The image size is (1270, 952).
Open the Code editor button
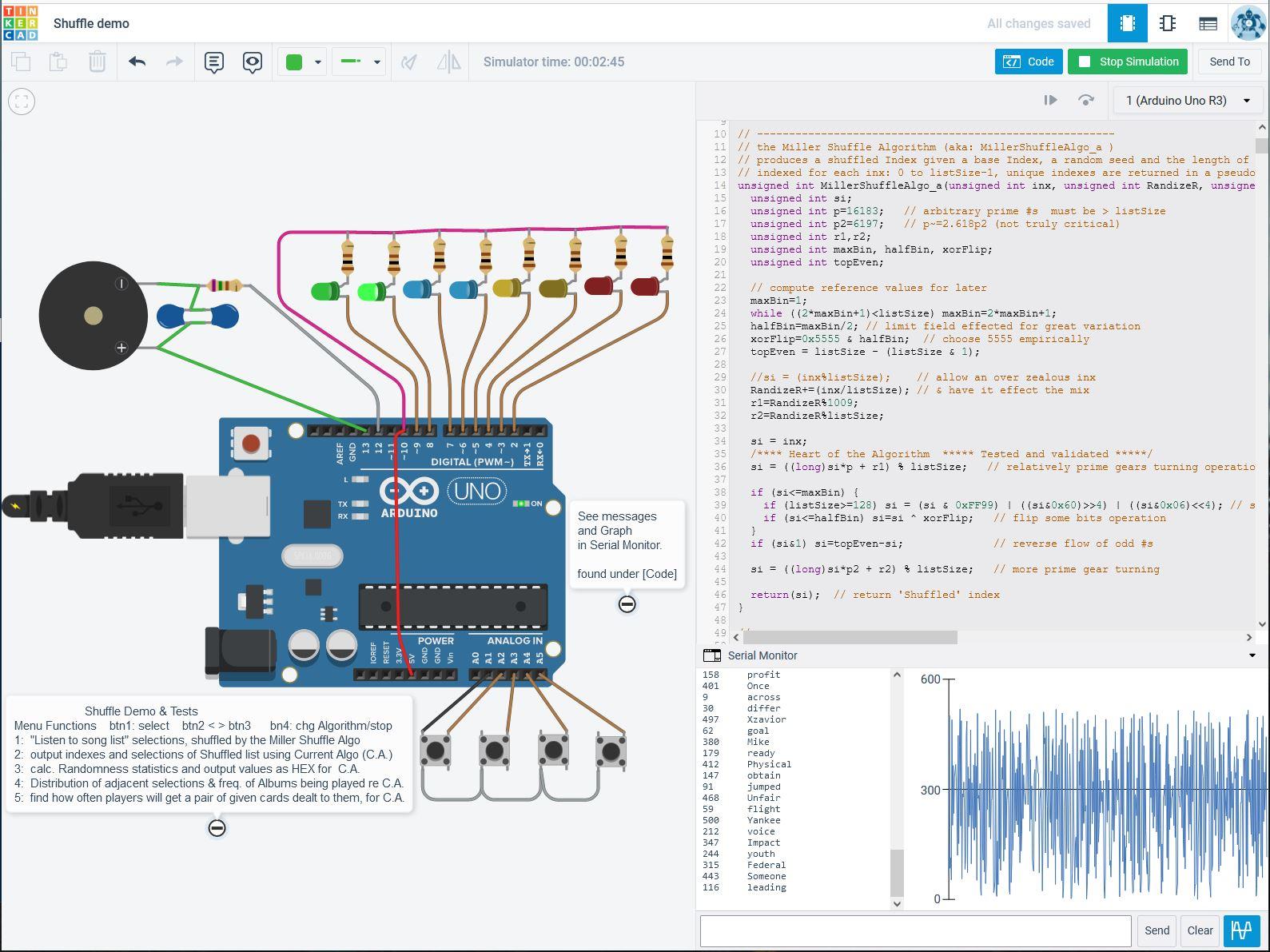(x=1029, y=62)
